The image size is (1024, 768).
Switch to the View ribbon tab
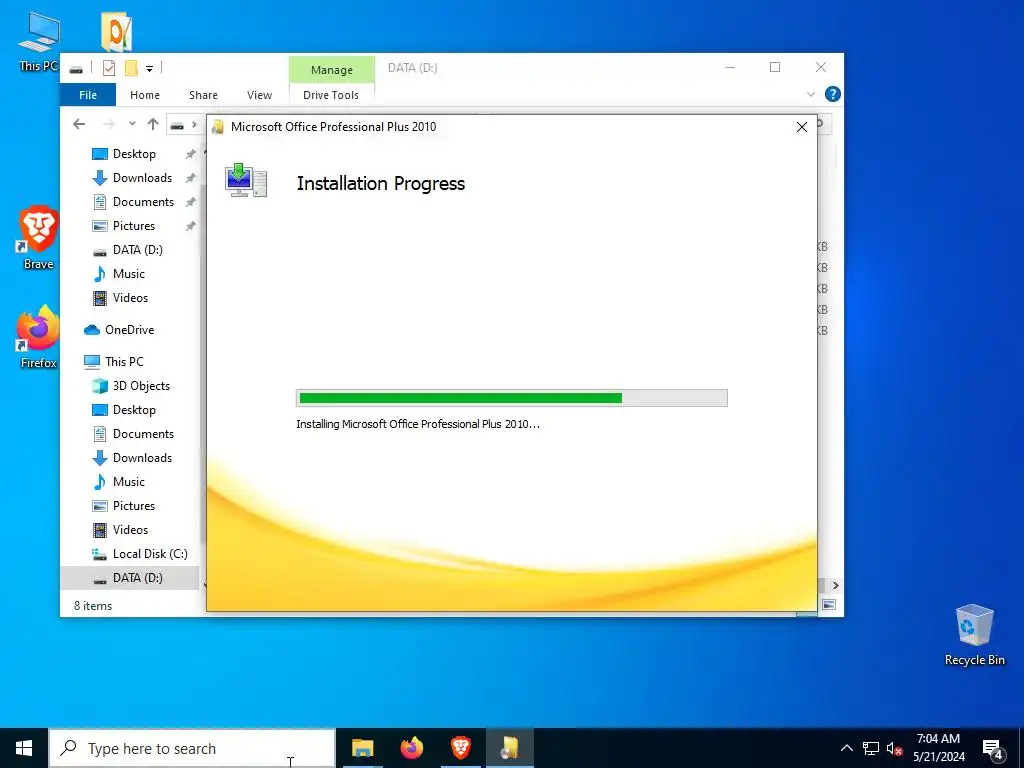pyautogui.click(x=259, y=95)
